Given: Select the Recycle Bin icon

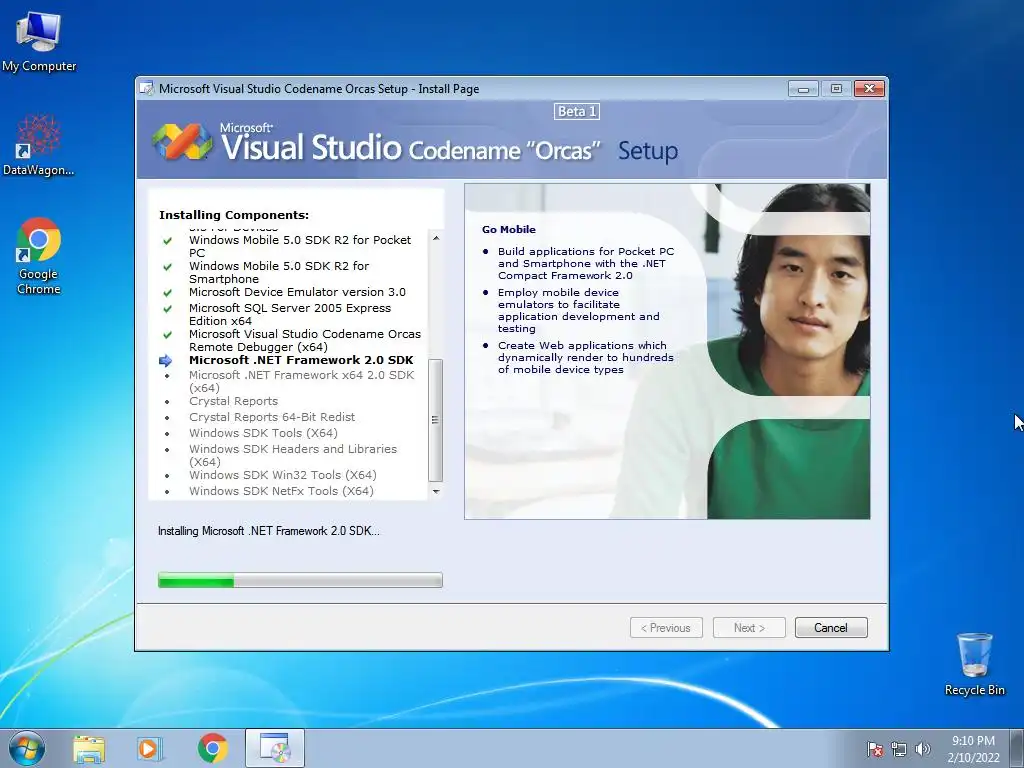Looking at the screenshot, I should (x=974, y=664).
